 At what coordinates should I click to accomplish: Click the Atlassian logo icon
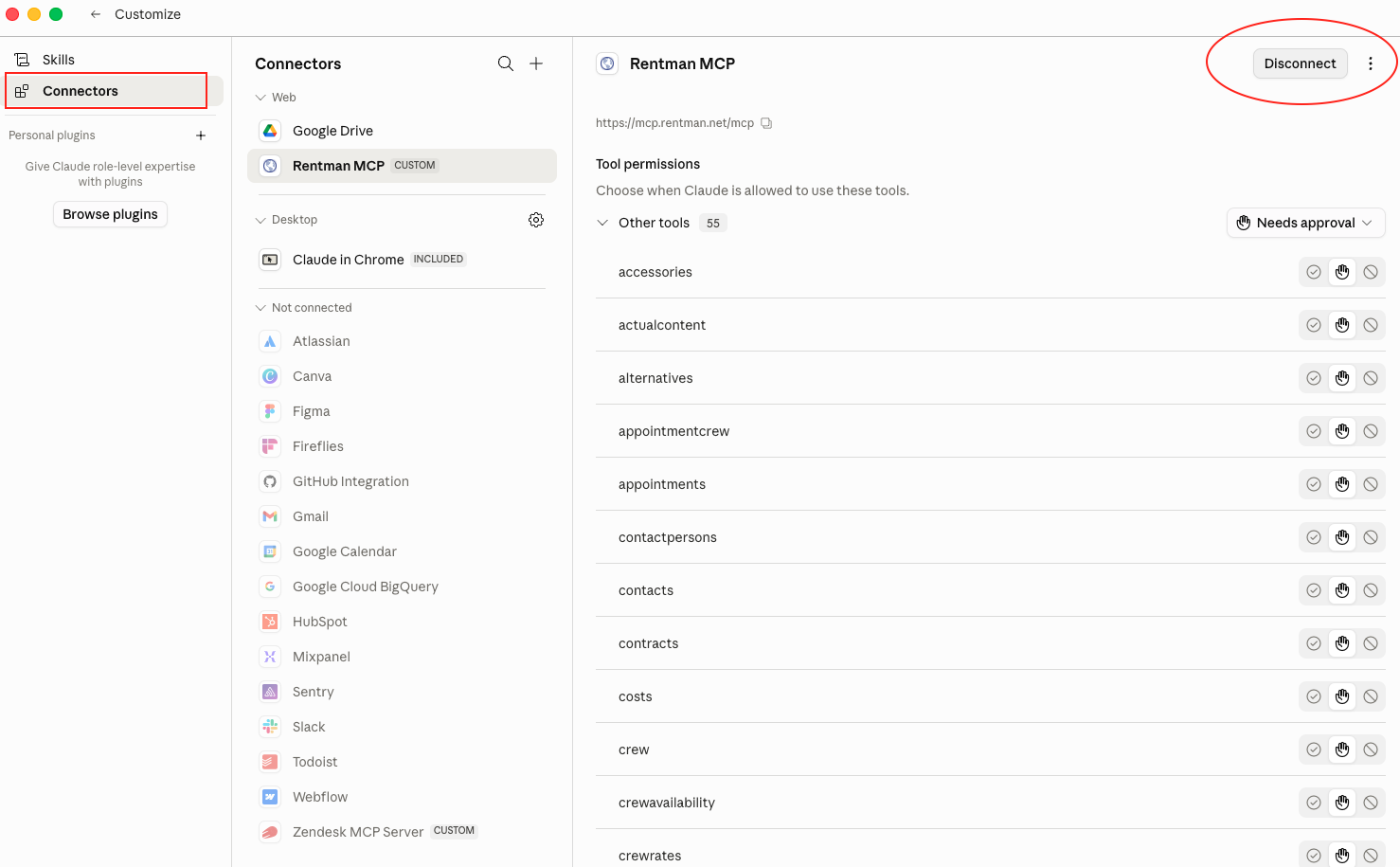[270, 341]
